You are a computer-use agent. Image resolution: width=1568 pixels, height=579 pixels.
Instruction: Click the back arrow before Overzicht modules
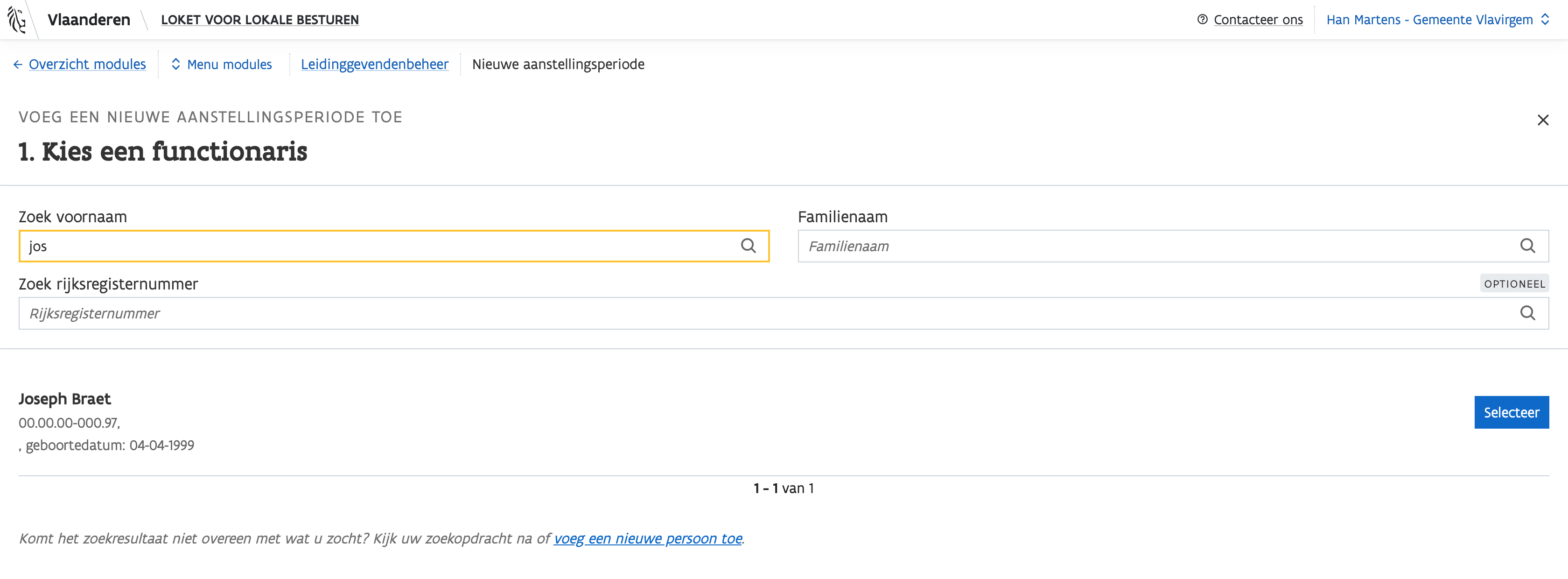tap(18, 64)
